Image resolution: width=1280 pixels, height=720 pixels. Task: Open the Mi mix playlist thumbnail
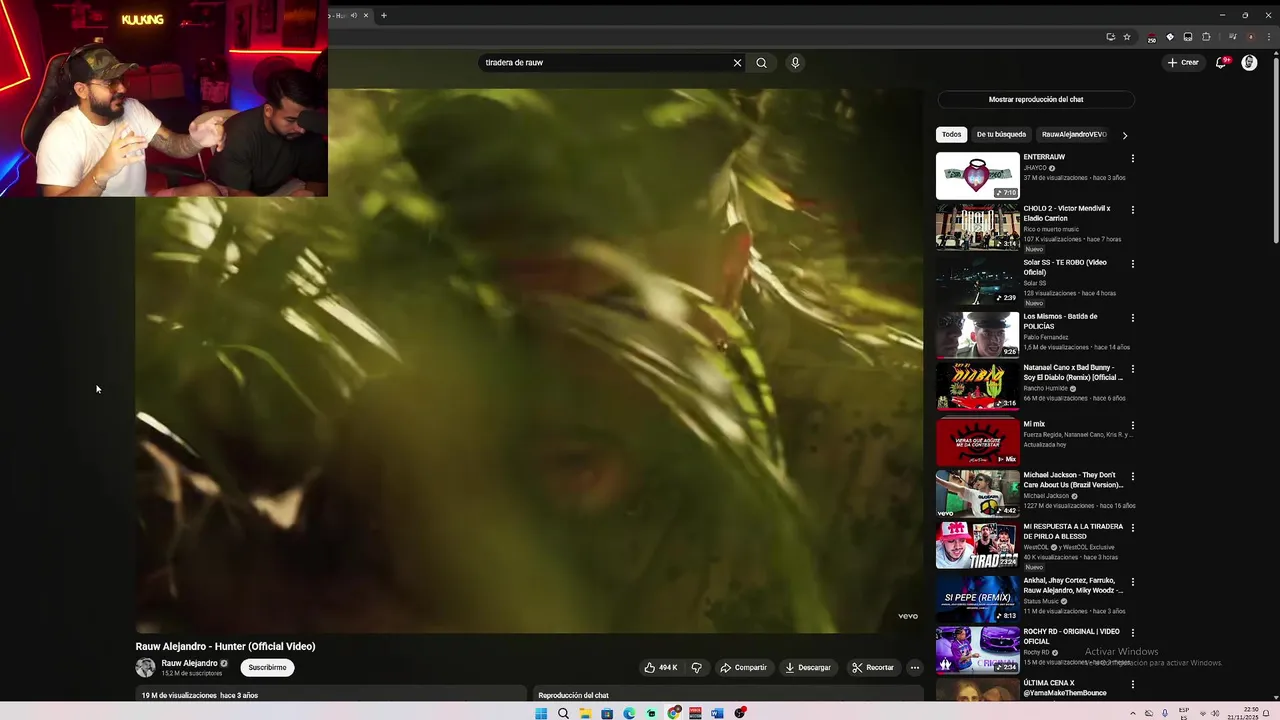coord(977,441)
